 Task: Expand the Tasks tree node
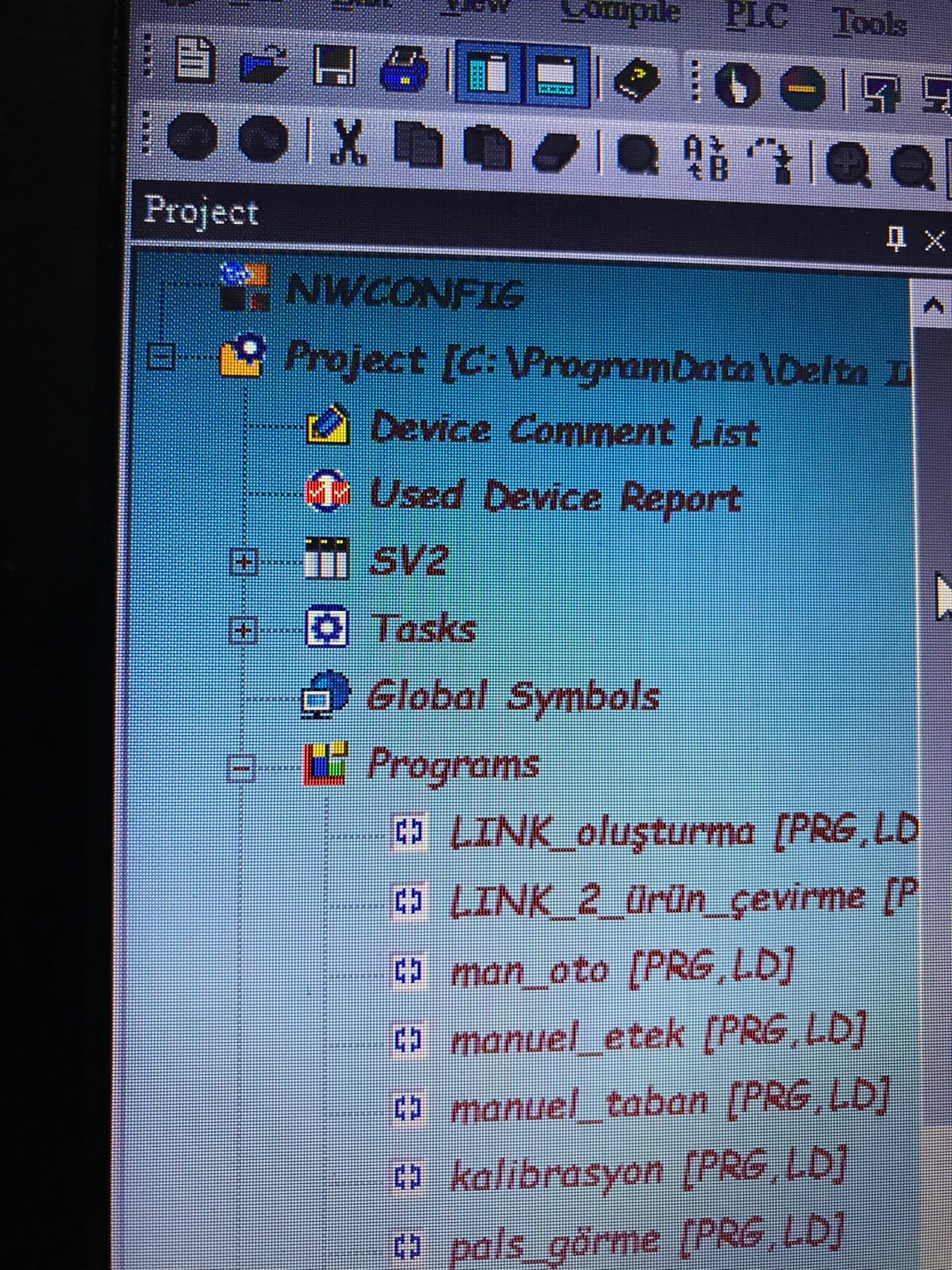tap(243, 631)
